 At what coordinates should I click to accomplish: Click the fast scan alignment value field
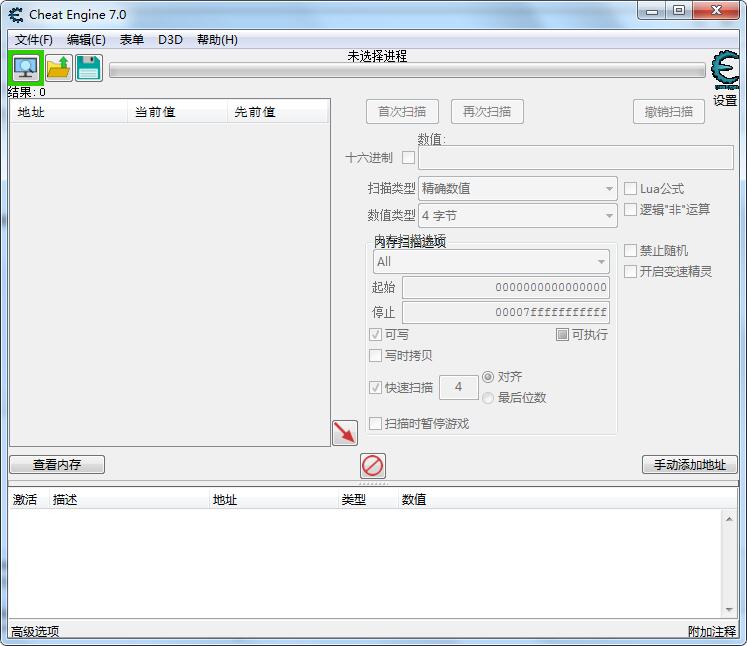pyautogui.click(x=458, y=387)
